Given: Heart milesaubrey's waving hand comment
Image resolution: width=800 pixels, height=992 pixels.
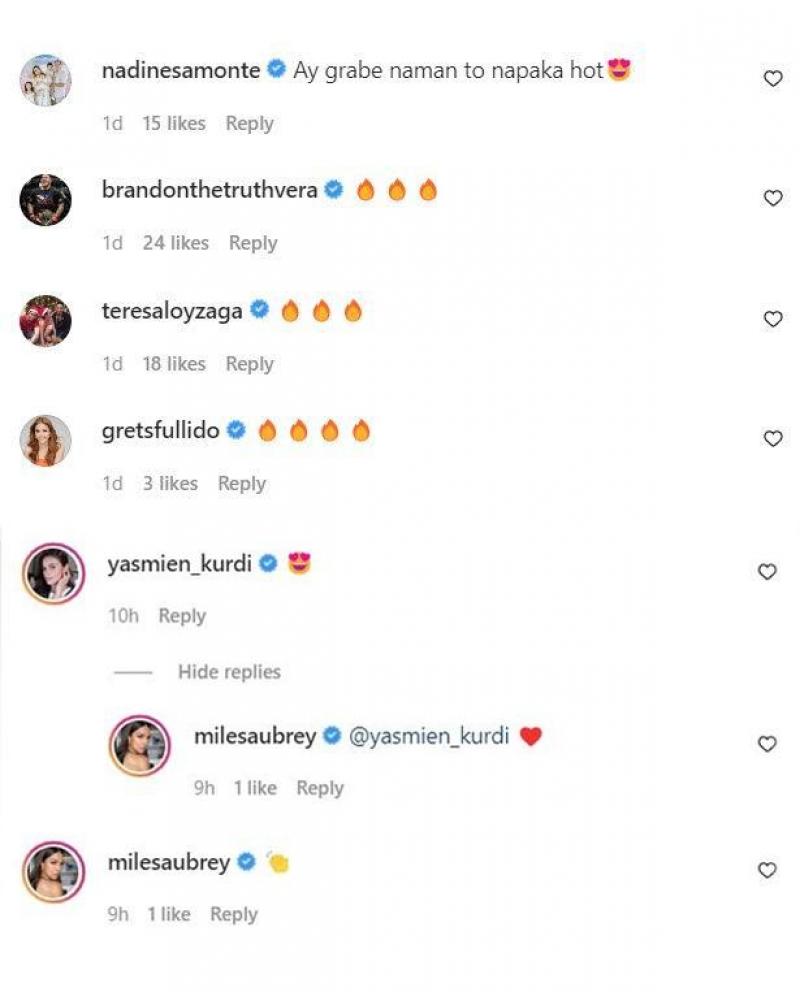Looking at the screenshot, I should point(767,871).
